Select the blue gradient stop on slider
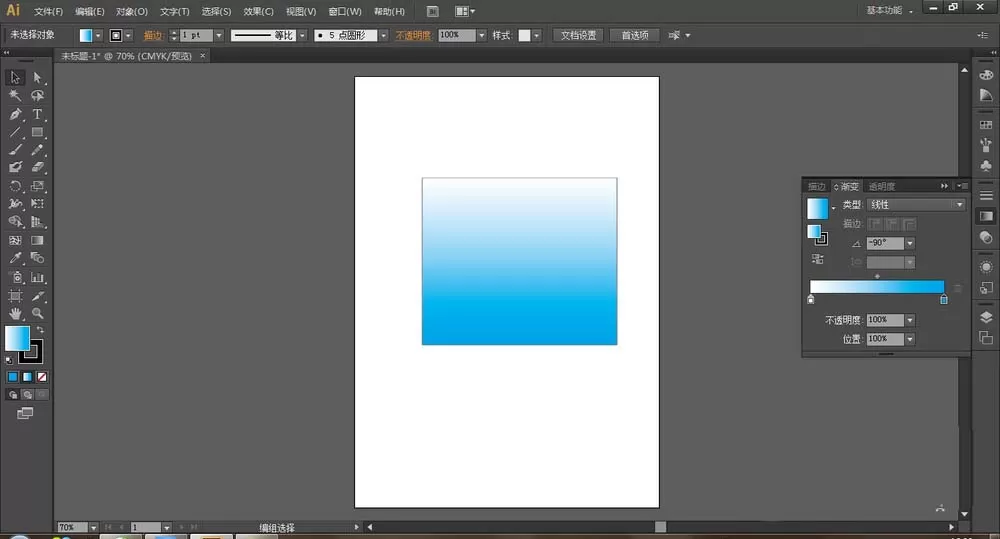The image size is (1000, 539). pos(944,299)
